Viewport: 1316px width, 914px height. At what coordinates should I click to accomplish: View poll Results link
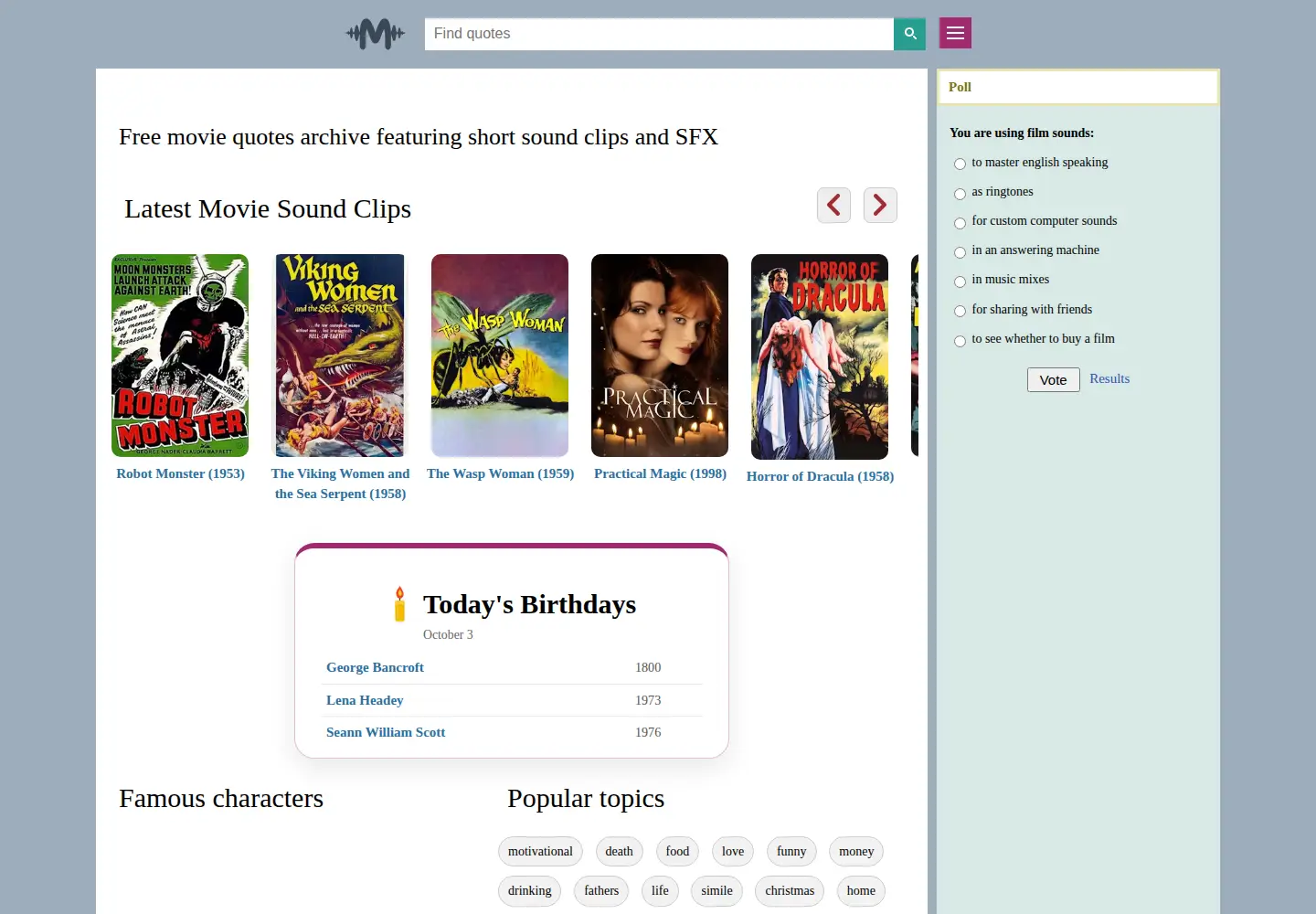point(1109,378)
